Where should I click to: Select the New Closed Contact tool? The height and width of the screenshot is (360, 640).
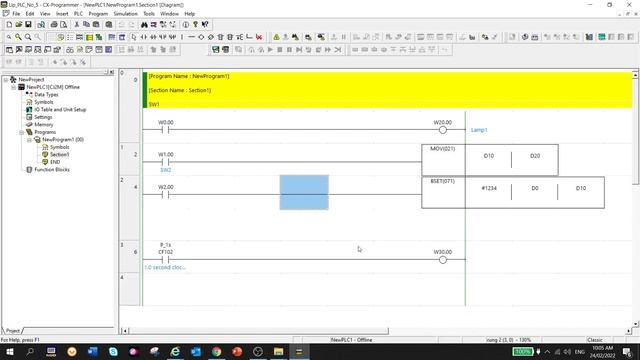click(x=153, y=37)
